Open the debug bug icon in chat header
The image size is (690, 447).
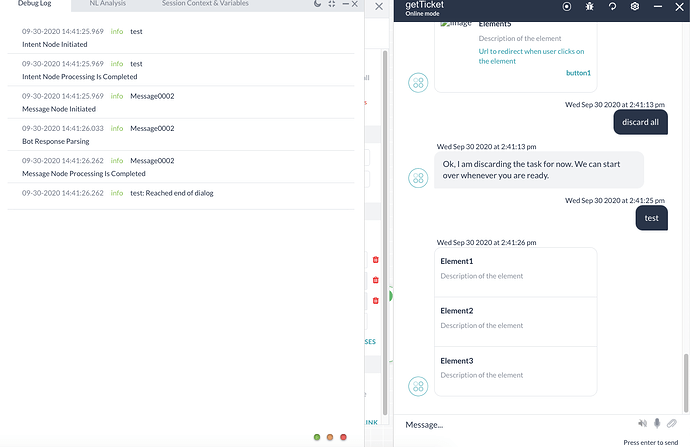(590, 7)
